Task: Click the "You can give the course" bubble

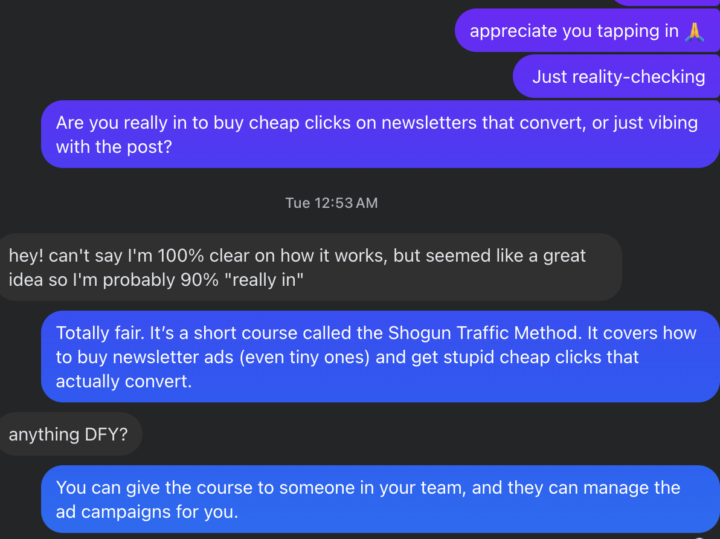Action: click(380, 499)
